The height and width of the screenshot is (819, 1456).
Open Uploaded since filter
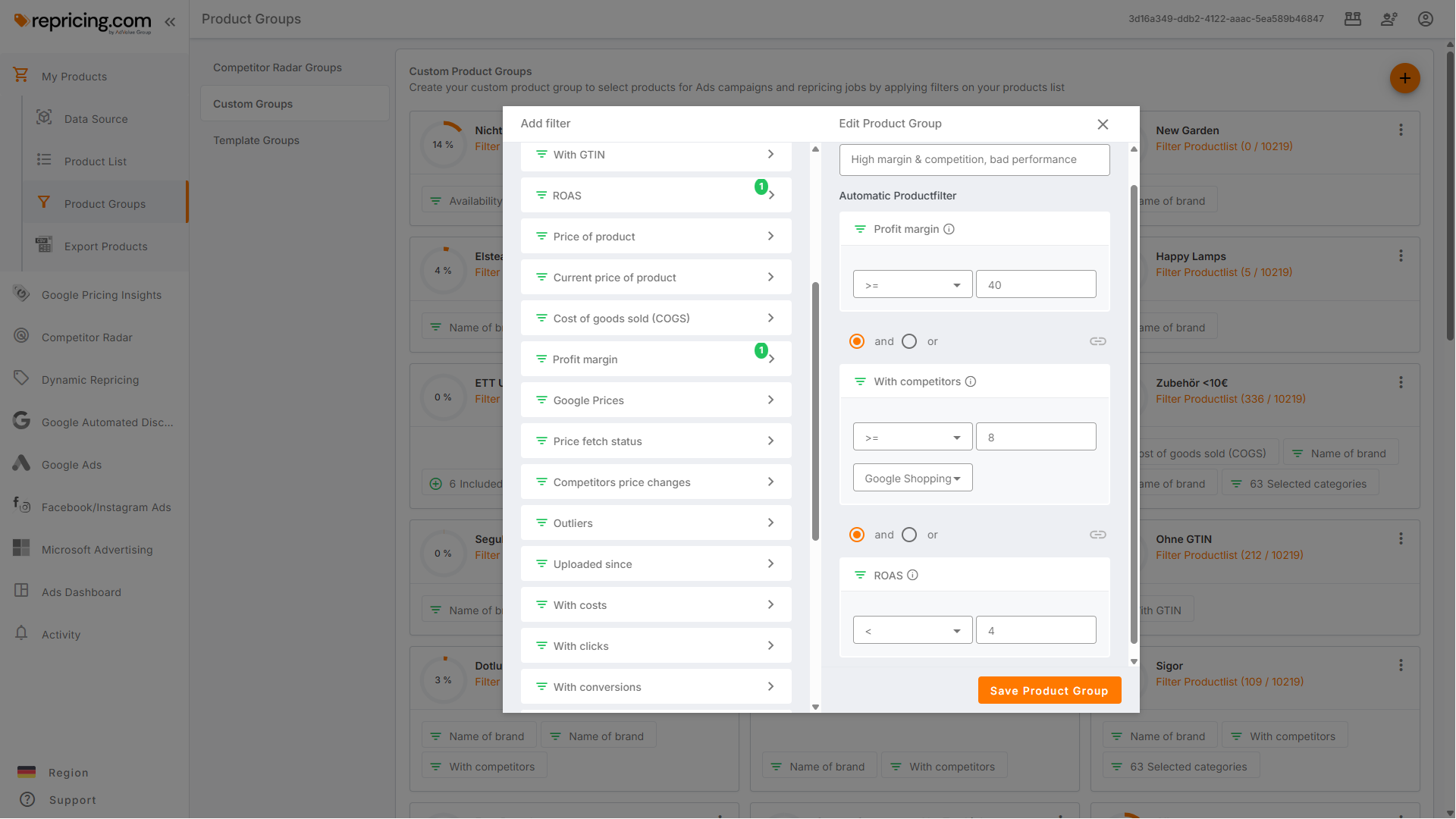tap(656, 564)
